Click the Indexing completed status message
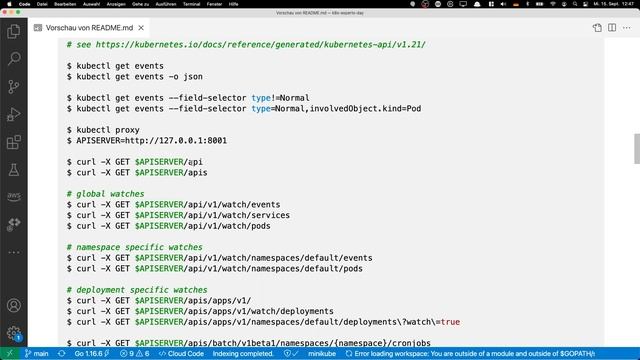 243,354
